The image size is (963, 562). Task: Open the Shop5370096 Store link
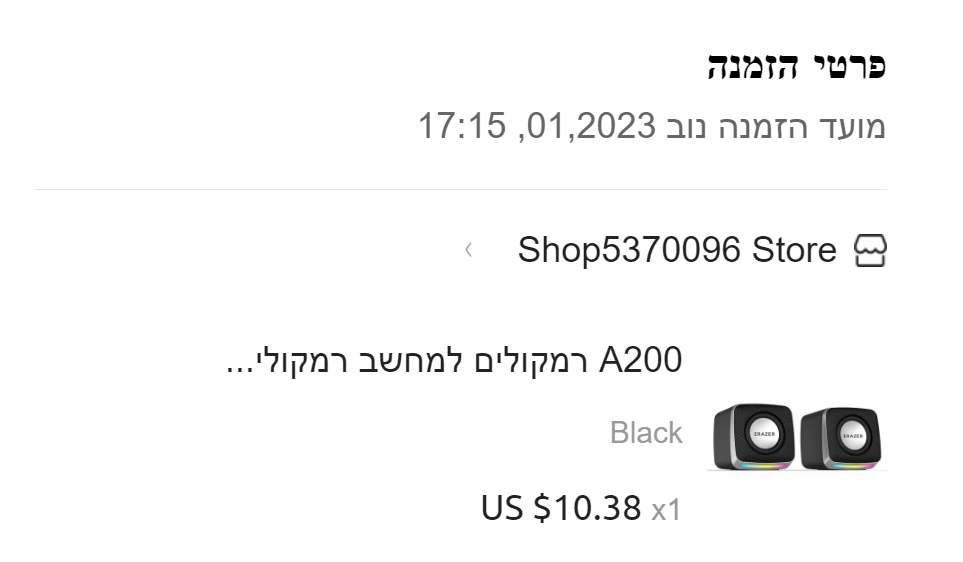(676, 249)
